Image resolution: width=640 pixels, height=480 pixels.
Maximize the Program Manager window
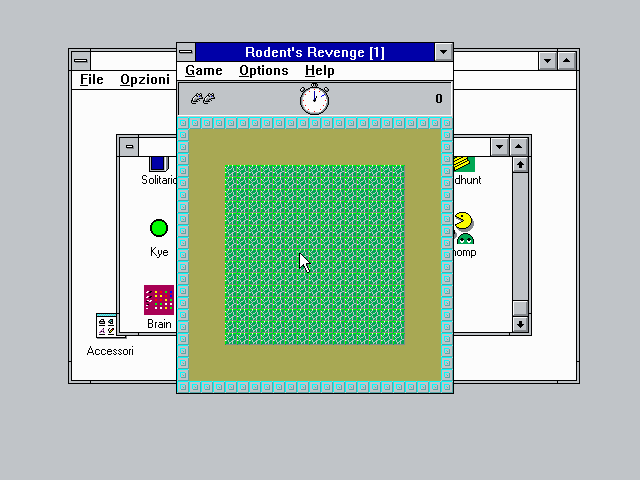[x=567, y=60]
